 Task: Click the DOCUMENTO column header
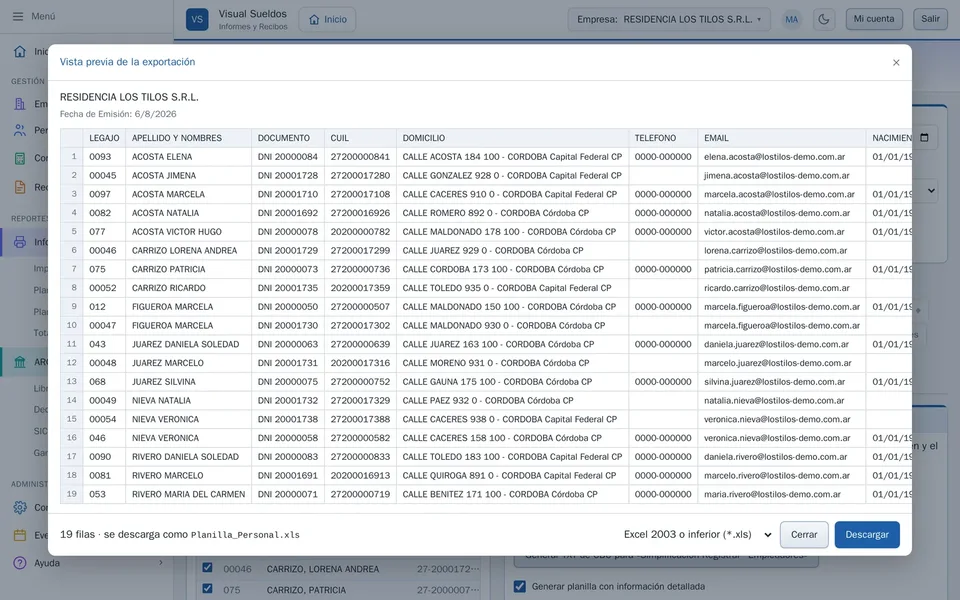(288, 138)
